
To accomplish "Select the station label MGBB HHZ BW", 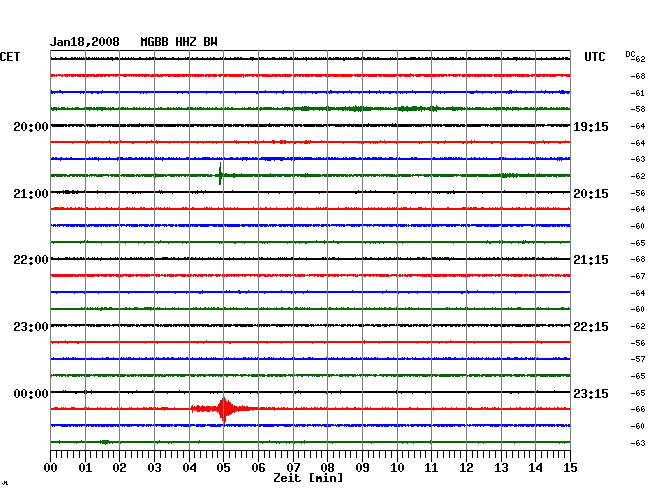I will (179, 42).
